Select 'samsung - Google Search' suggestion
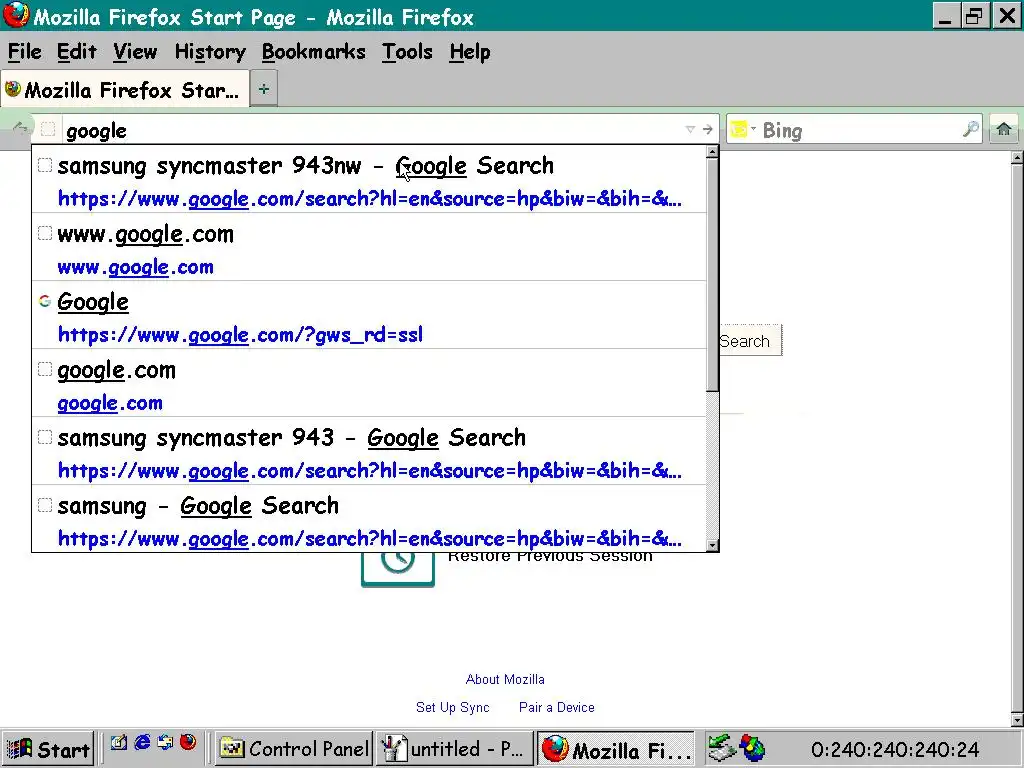Viewport: 1024px width, 768px height. tap(369, 519)
